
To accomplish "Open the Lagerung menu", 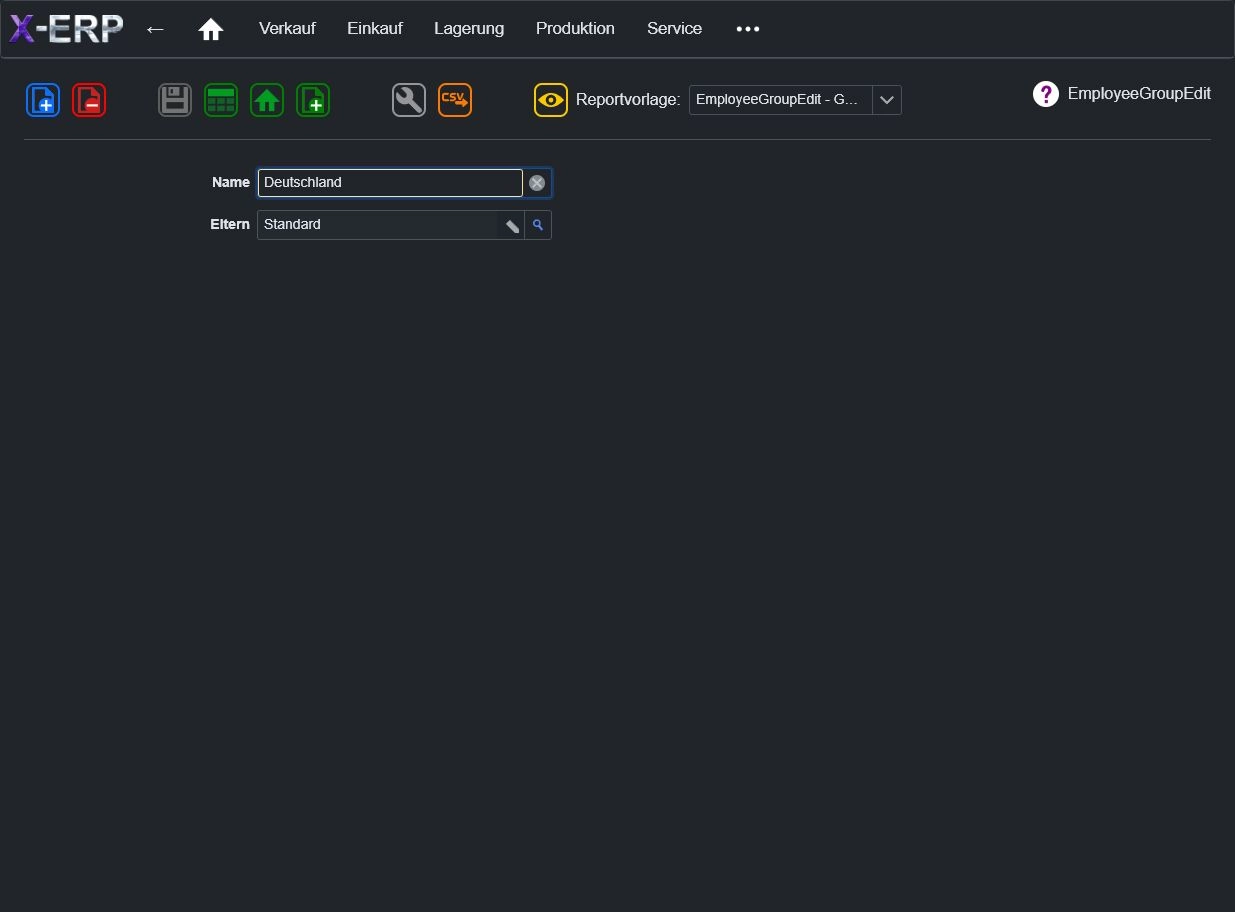I will coord(469,29).
